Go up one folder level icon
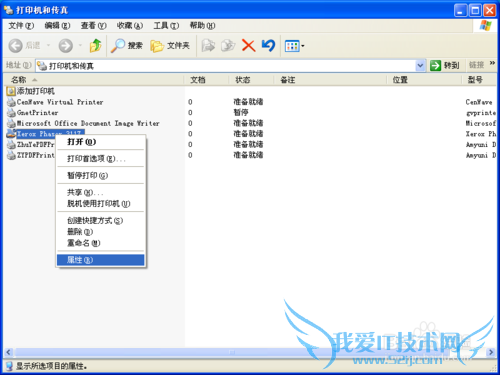 pyautogui.click(x=96, y=46)
